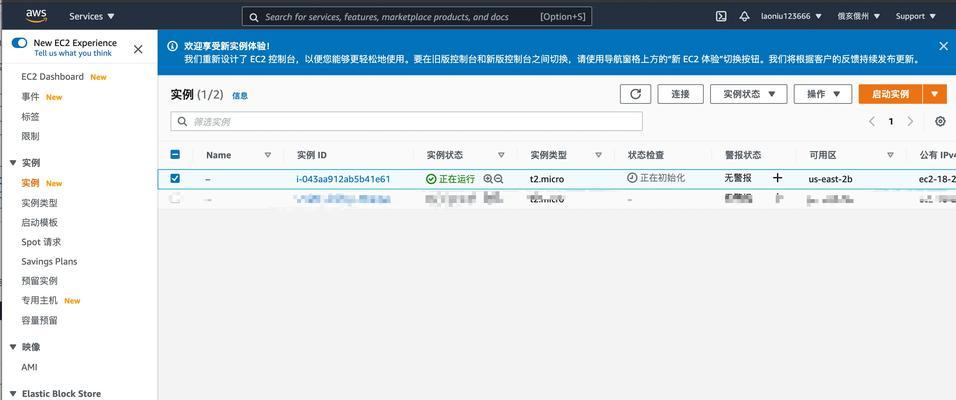Collapse Elastic Block Store section
The image size is (956, 400).
pos(13,394)
